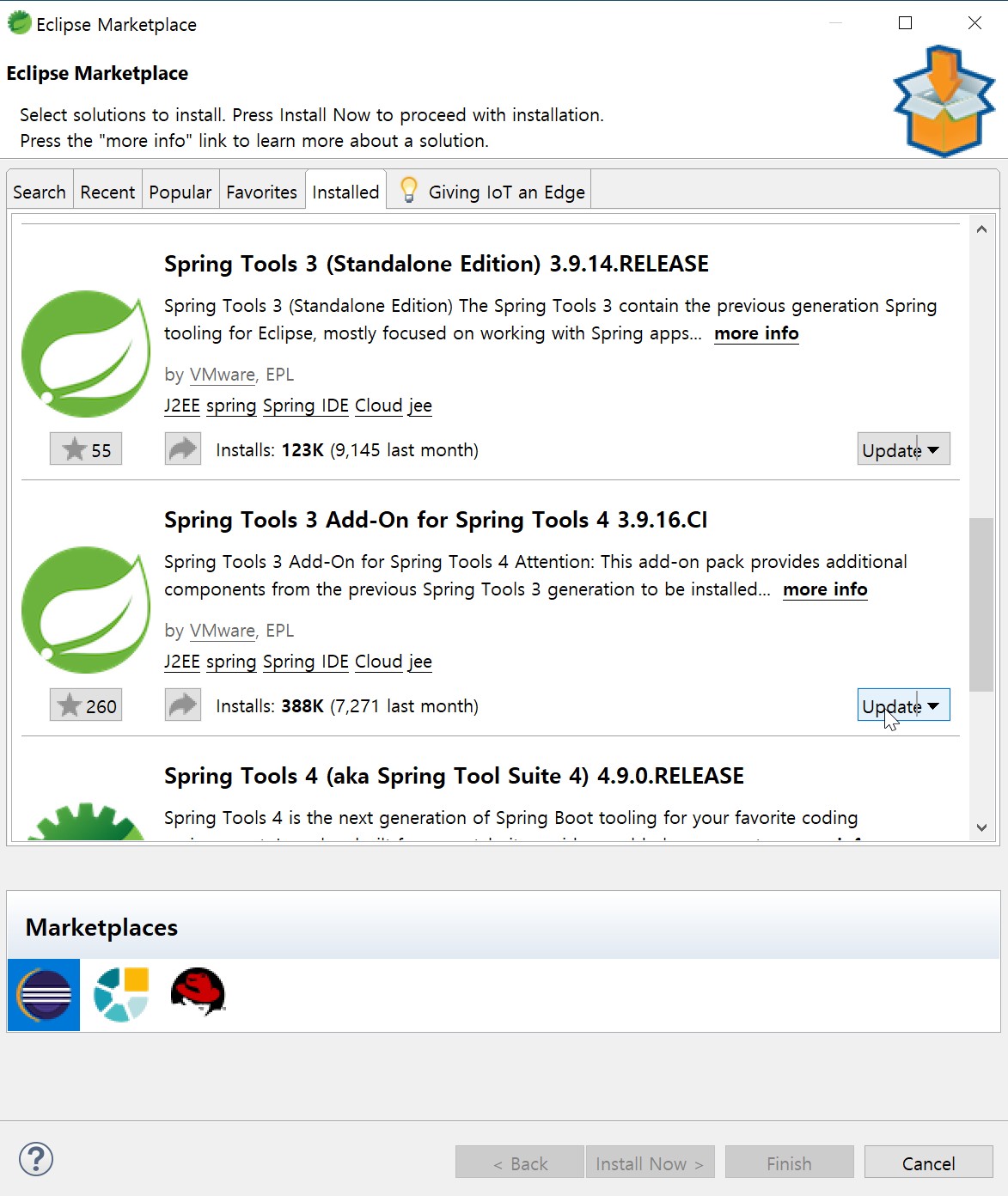The image size is (1008, 1196).
Task: Click title Spring Tools 3 (Standalone Edition) 3.9.14.RELEASE
Action: coord(437,264)
